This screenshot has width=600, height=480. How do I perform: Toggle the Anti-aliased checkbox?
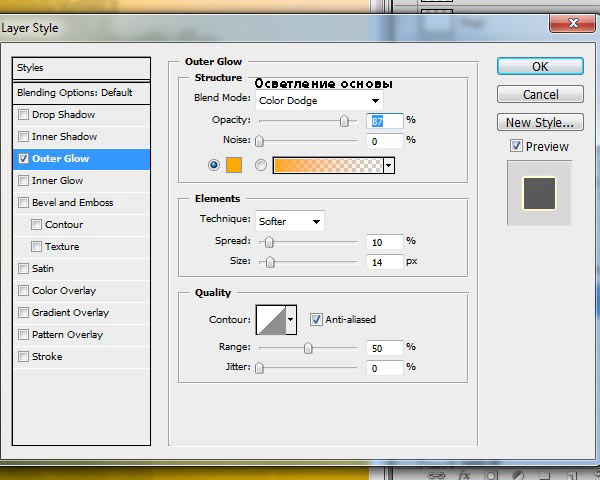tap(316, 319)
